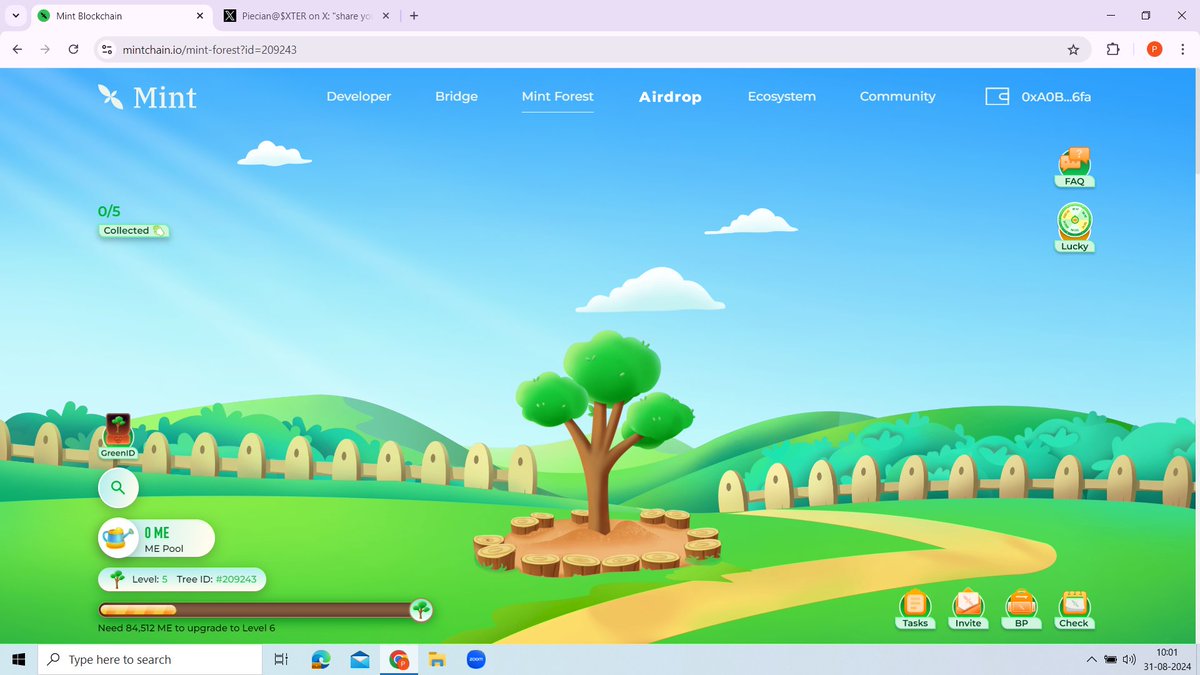Open the FAQ icon

[x=1074, y=167]
